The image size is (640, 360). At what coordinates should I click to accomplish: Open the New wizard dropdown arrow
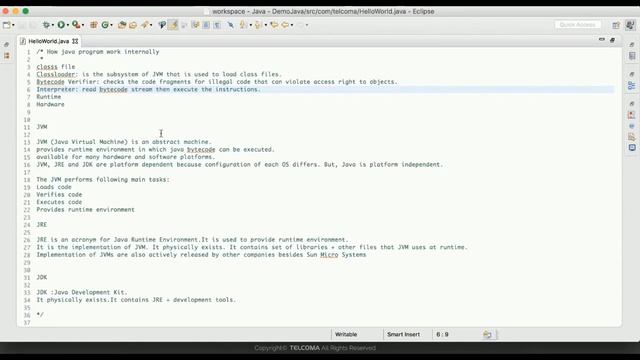pos(13,25)
